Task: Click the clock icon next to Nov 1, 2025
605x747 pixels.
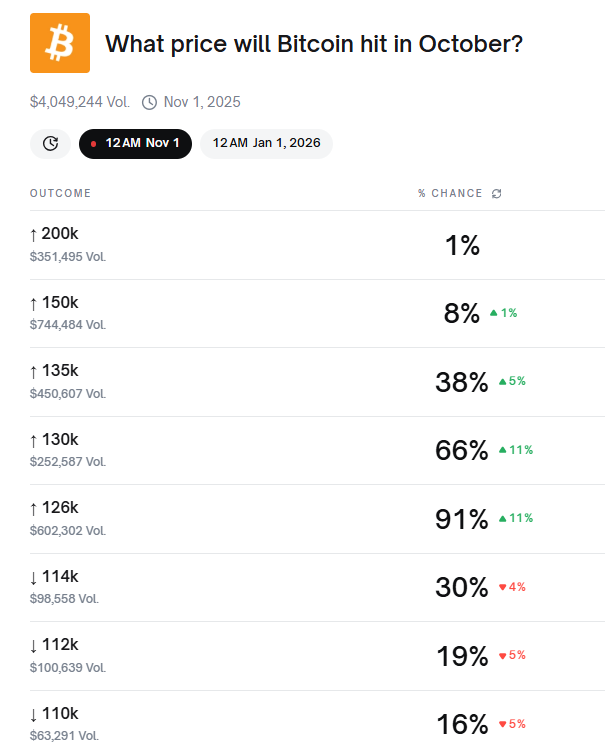Action: pos(150,102)
